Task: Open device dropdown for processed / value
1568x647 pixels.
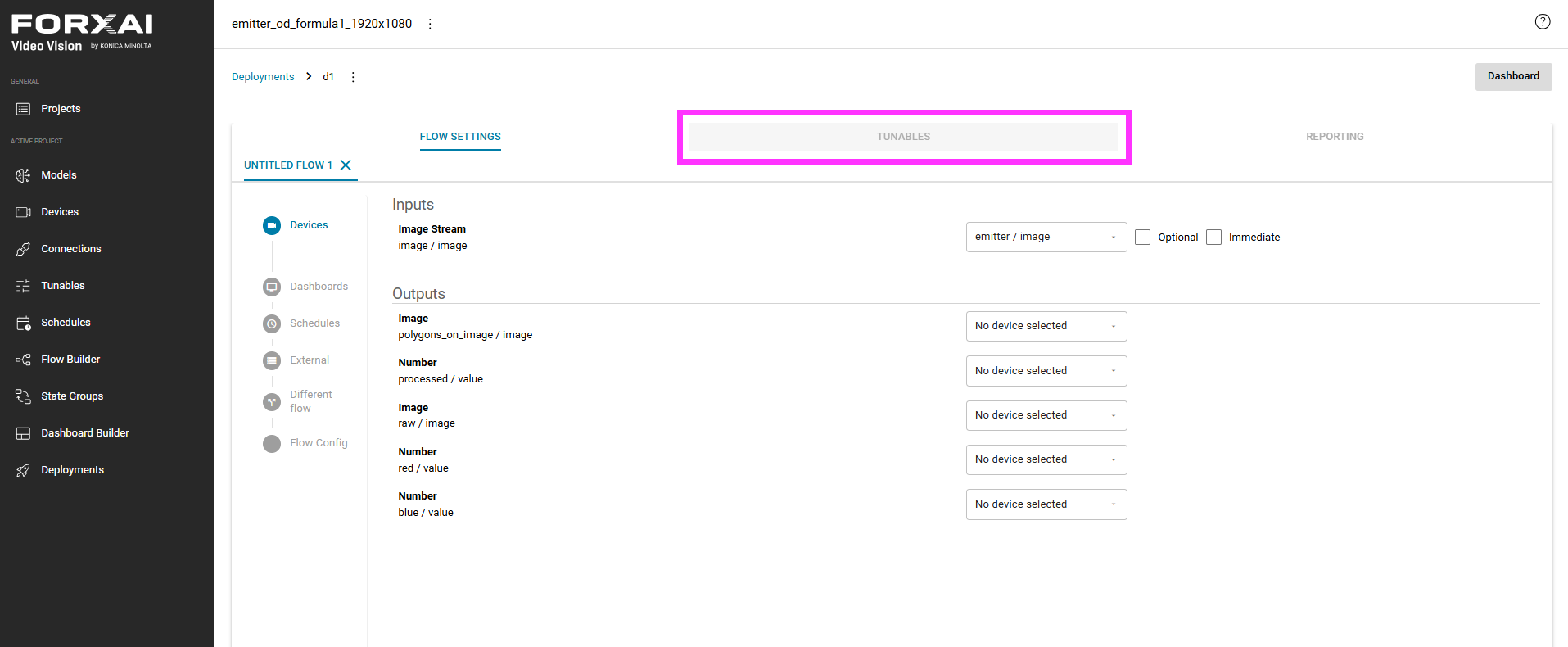Action: point(1046,371)
